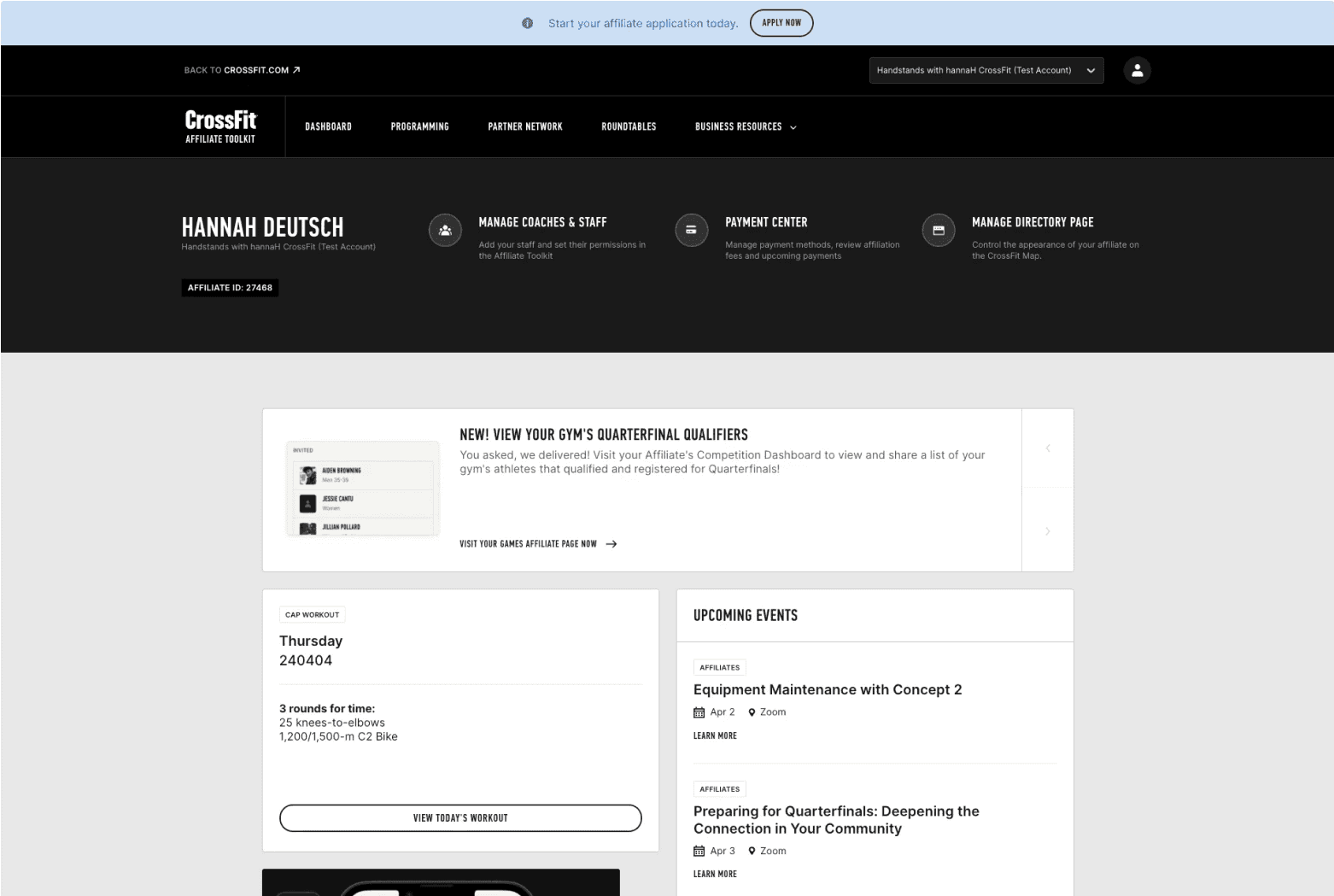Click the quarterfinal qualifiers preview thumbnail
Viewport: 1334px width, 896px height.
tap(363, 489)
